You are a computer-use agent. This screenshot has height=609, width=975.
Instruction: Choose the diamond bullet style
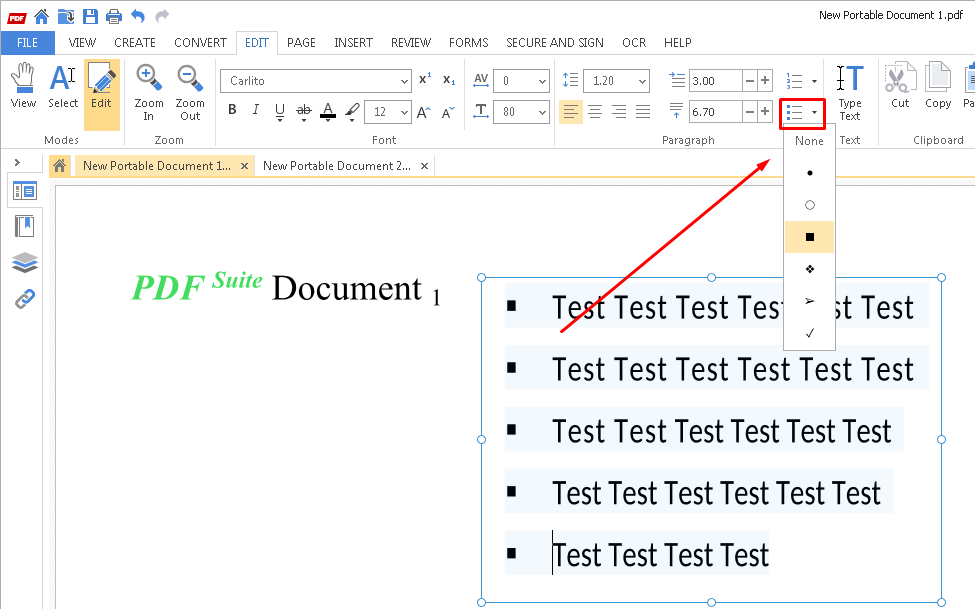point(809,269)
